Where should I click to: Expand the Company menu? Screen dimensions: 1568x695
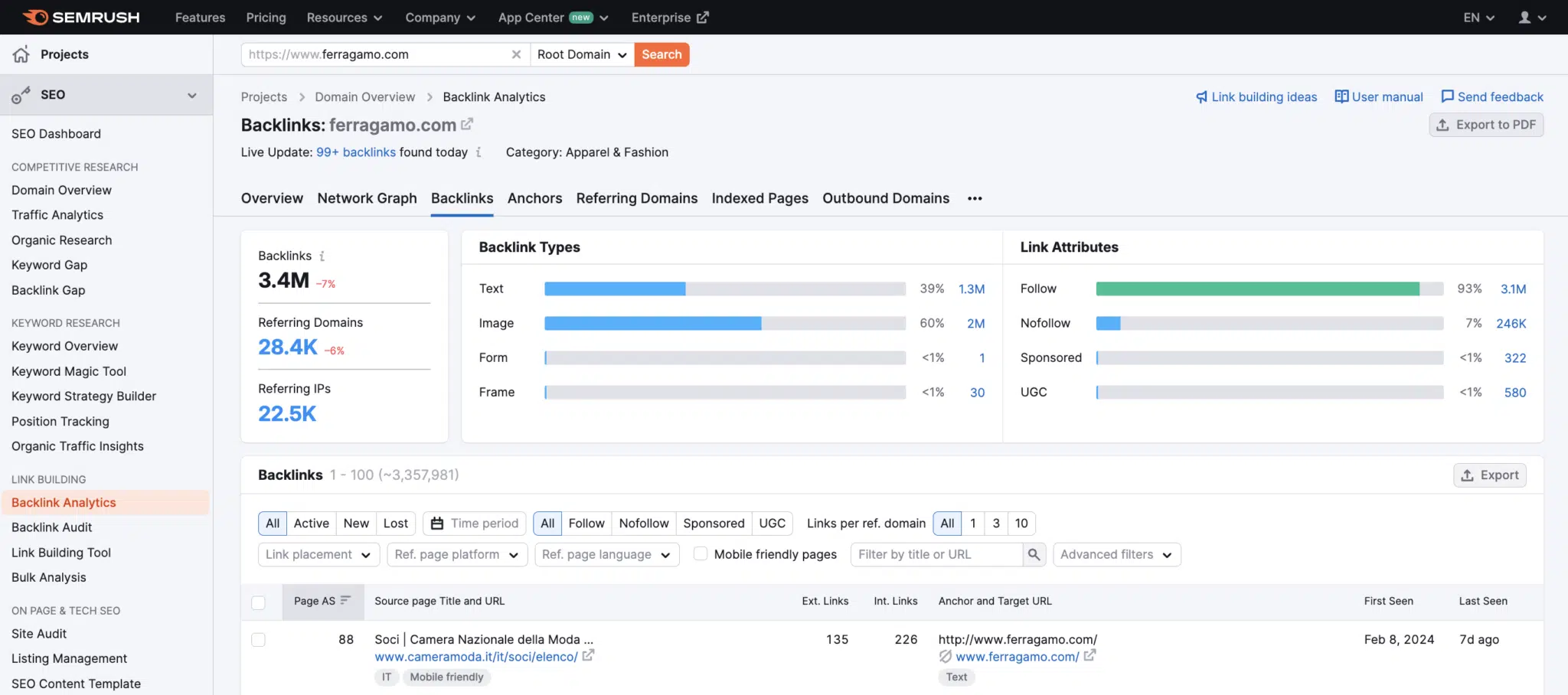pos(440,17)
